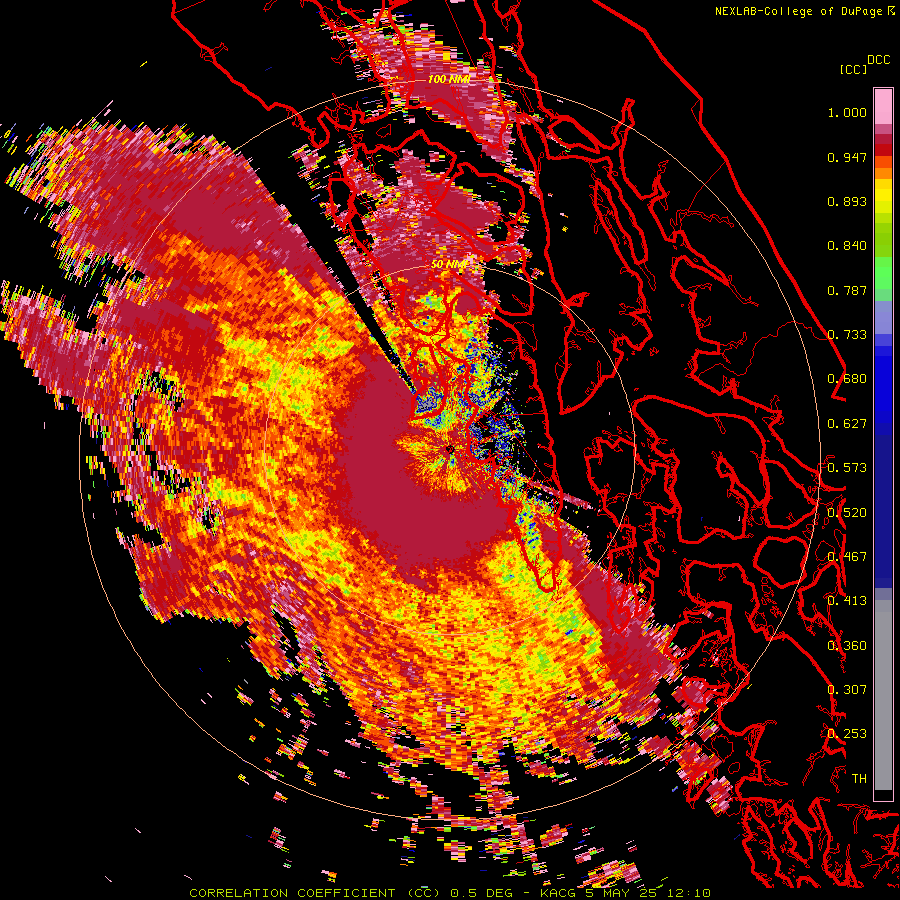The image size is (900, 900).
Task: Click the 0.627 scale label
Action: (x=847, y=424)
